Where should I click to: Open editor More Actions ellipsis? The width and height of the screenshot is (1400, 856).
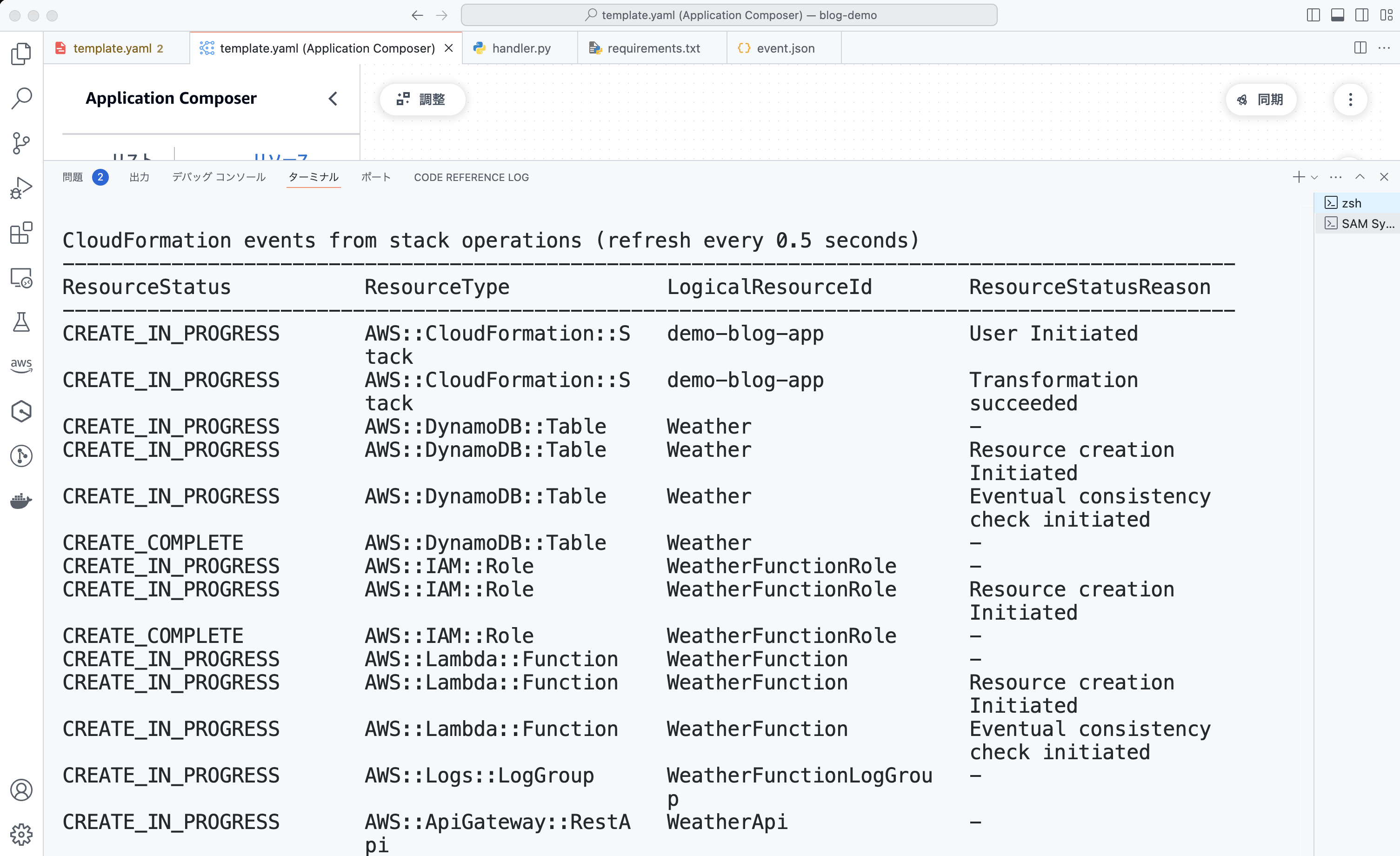tap(1384, 48)
